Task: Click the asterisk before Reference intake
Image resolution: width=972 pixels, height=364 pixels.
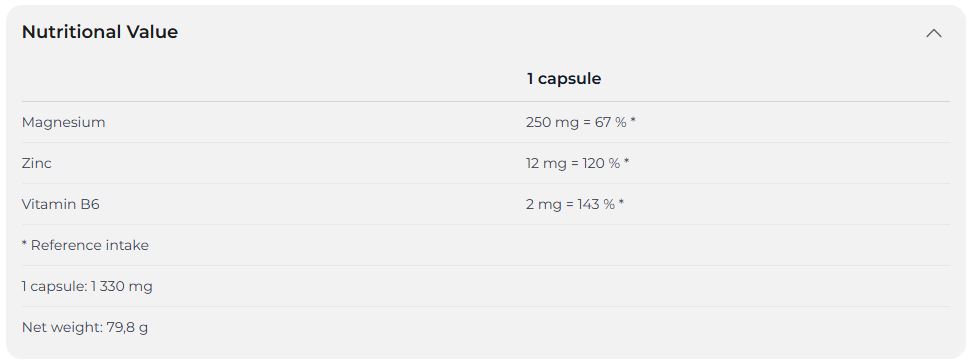Action: pyautogui.click(x=25, y=244)
